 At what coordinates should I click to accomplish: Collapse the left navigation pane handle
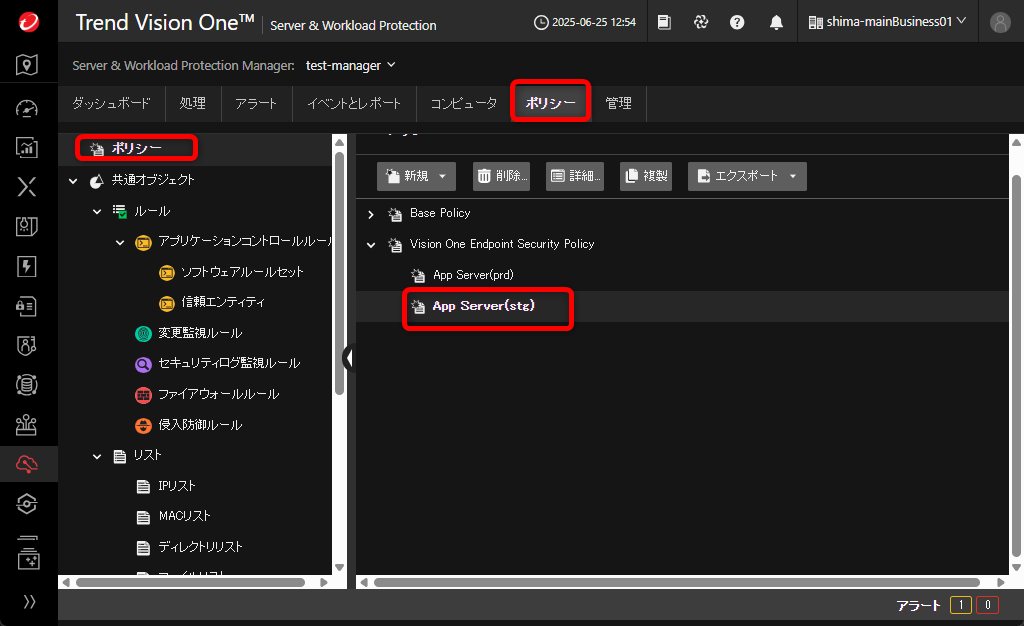[350, 358]
